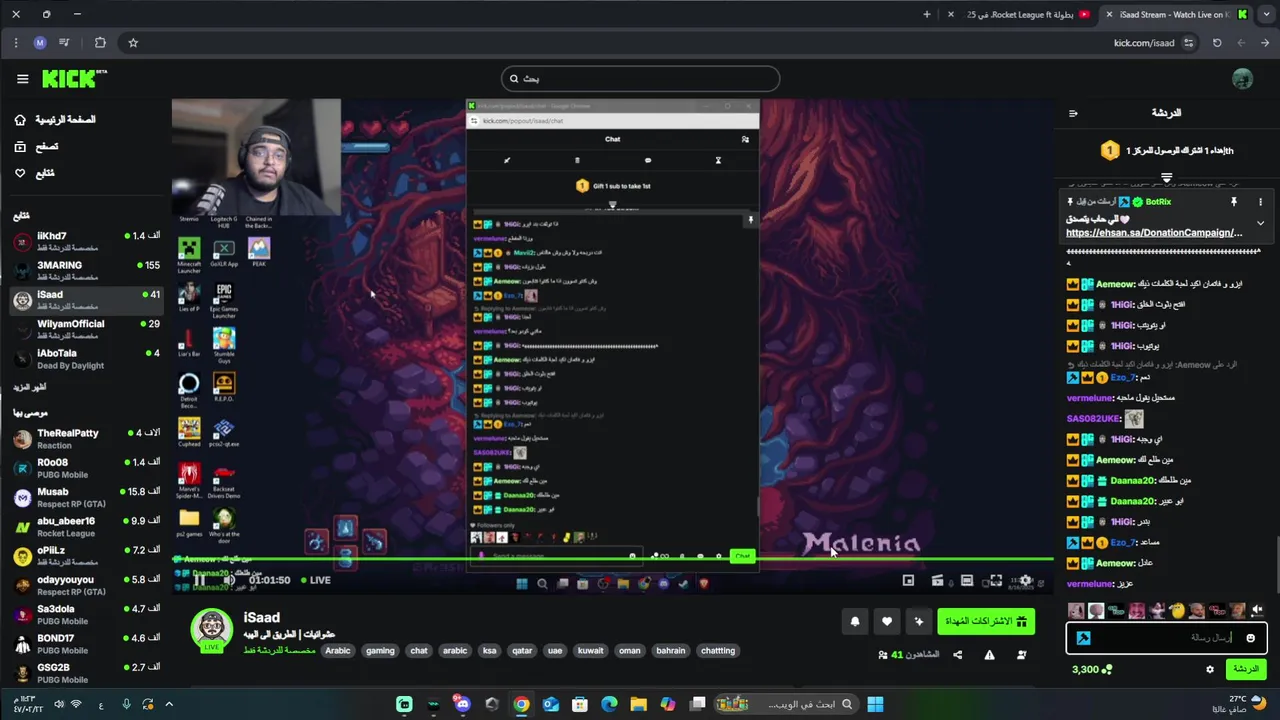Send message with green chat button
1280x720 pixels.
(1245, 669)
